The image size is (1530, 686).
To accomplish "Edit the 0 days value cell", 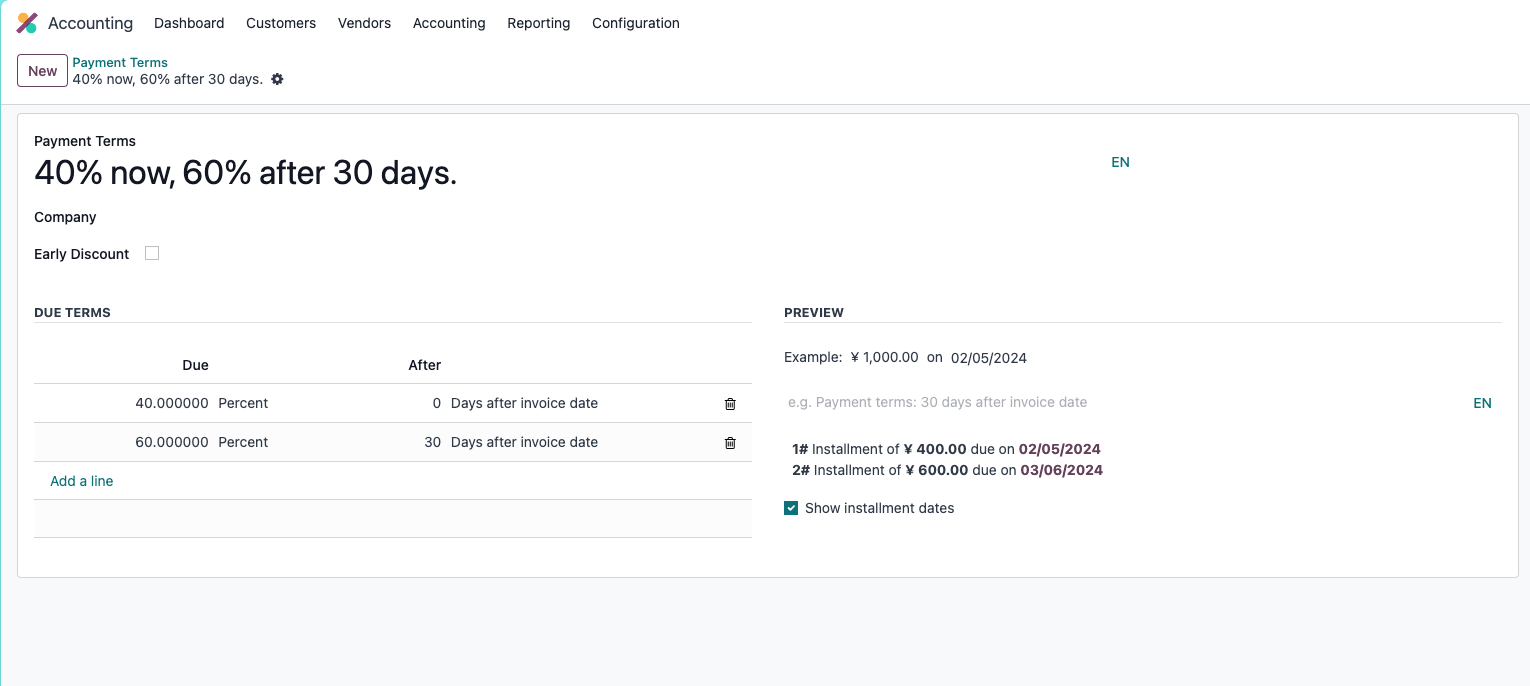I will coord(436,403).
